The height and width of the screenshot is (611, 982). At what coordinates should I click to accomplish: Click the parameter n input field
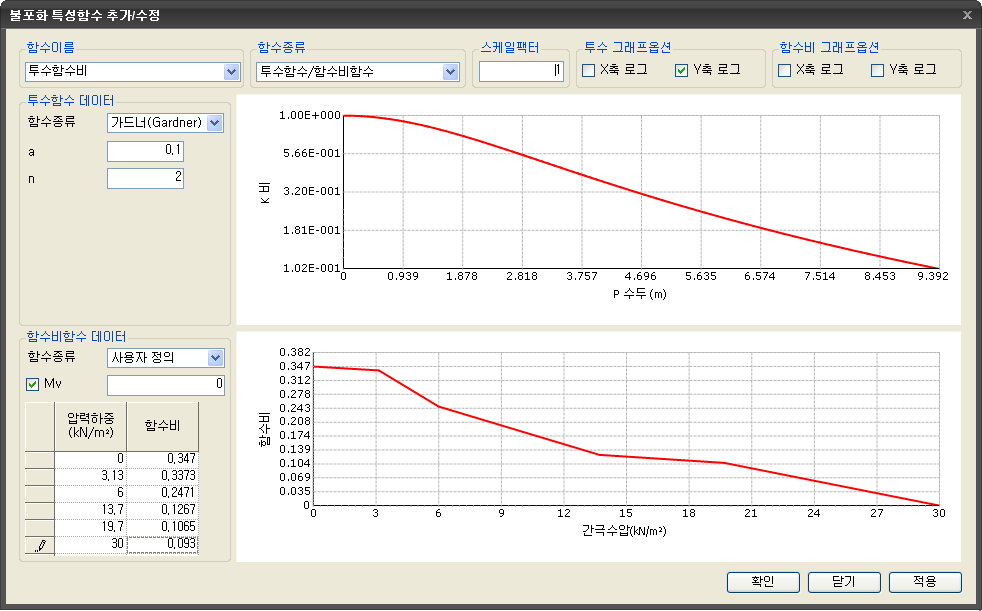pos(145,178)
